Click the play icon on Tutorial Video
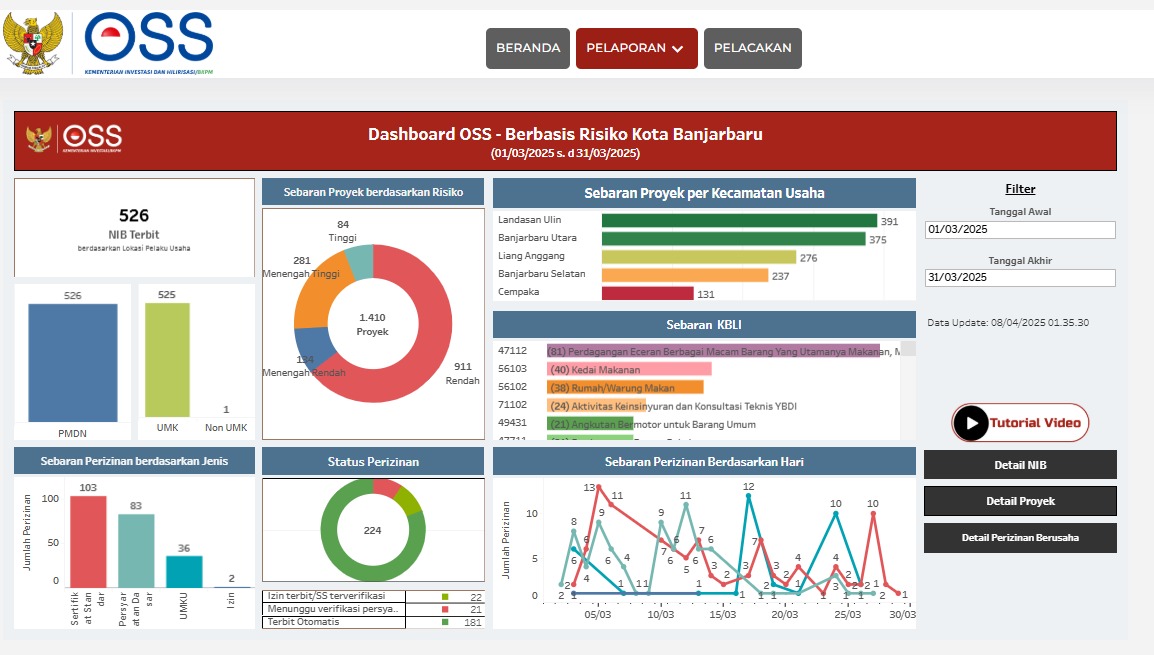The height and width of the screenshot is (655, 1154). (970, 423)
